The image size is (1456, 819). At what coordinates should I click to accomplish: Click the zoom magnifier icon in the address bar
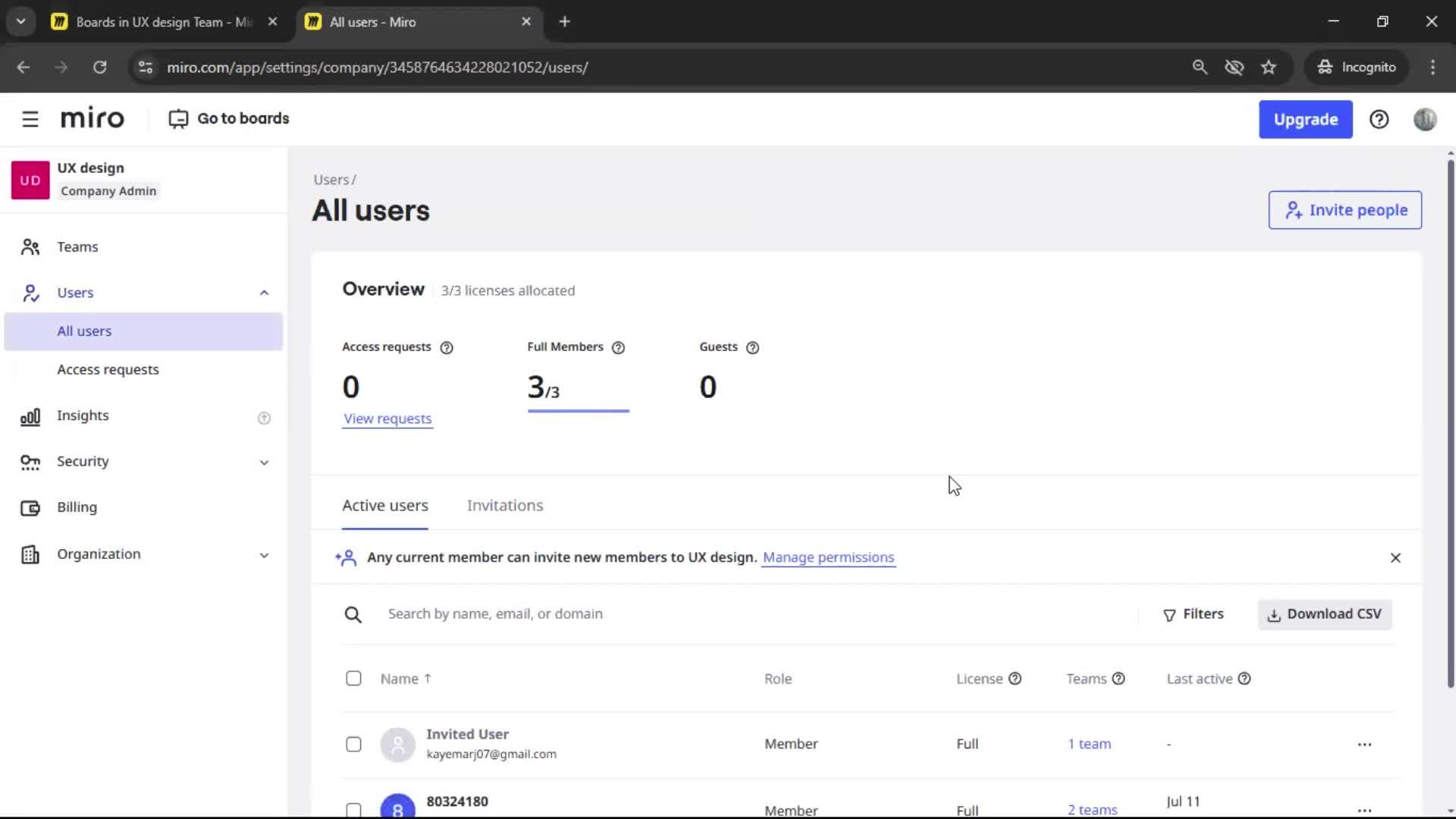pos(1199,67)
